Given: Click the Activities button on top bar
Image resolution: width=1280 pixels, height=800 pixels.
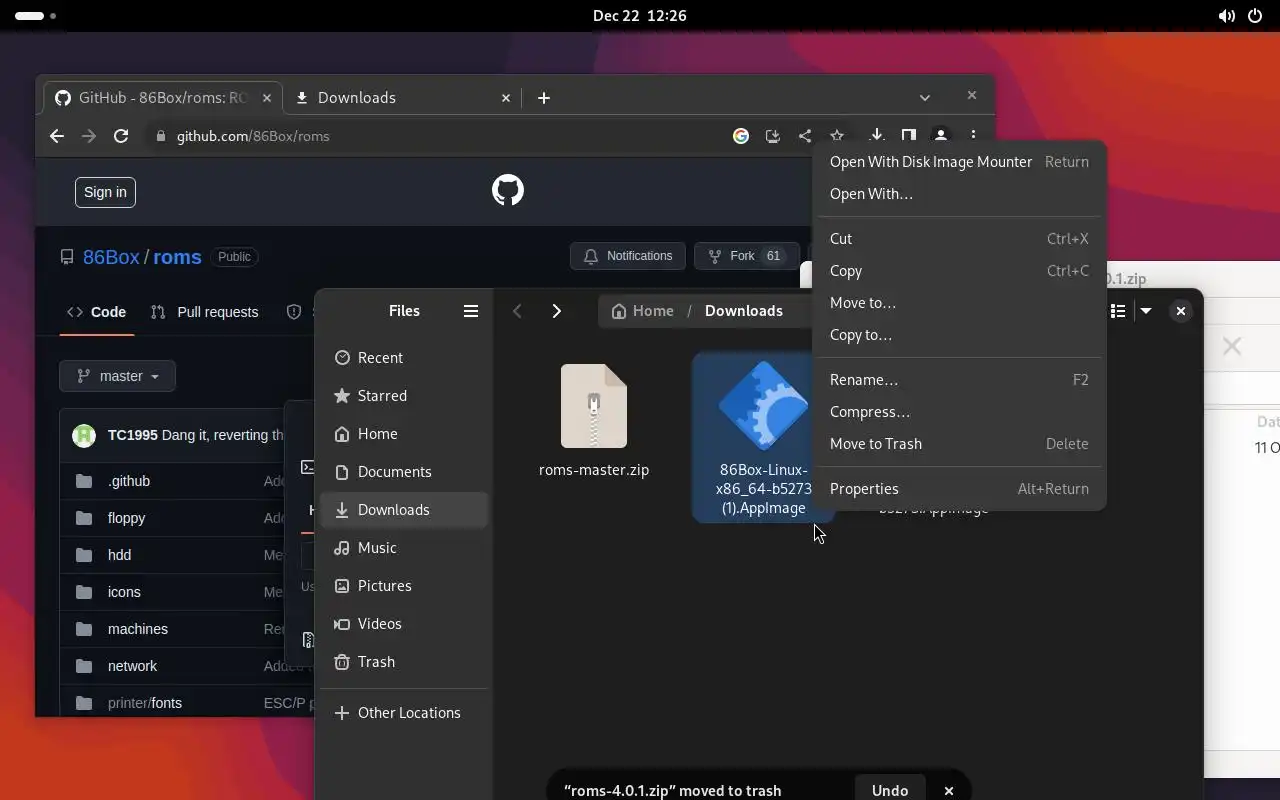Looking at the screenshot, I should point(36,16).
